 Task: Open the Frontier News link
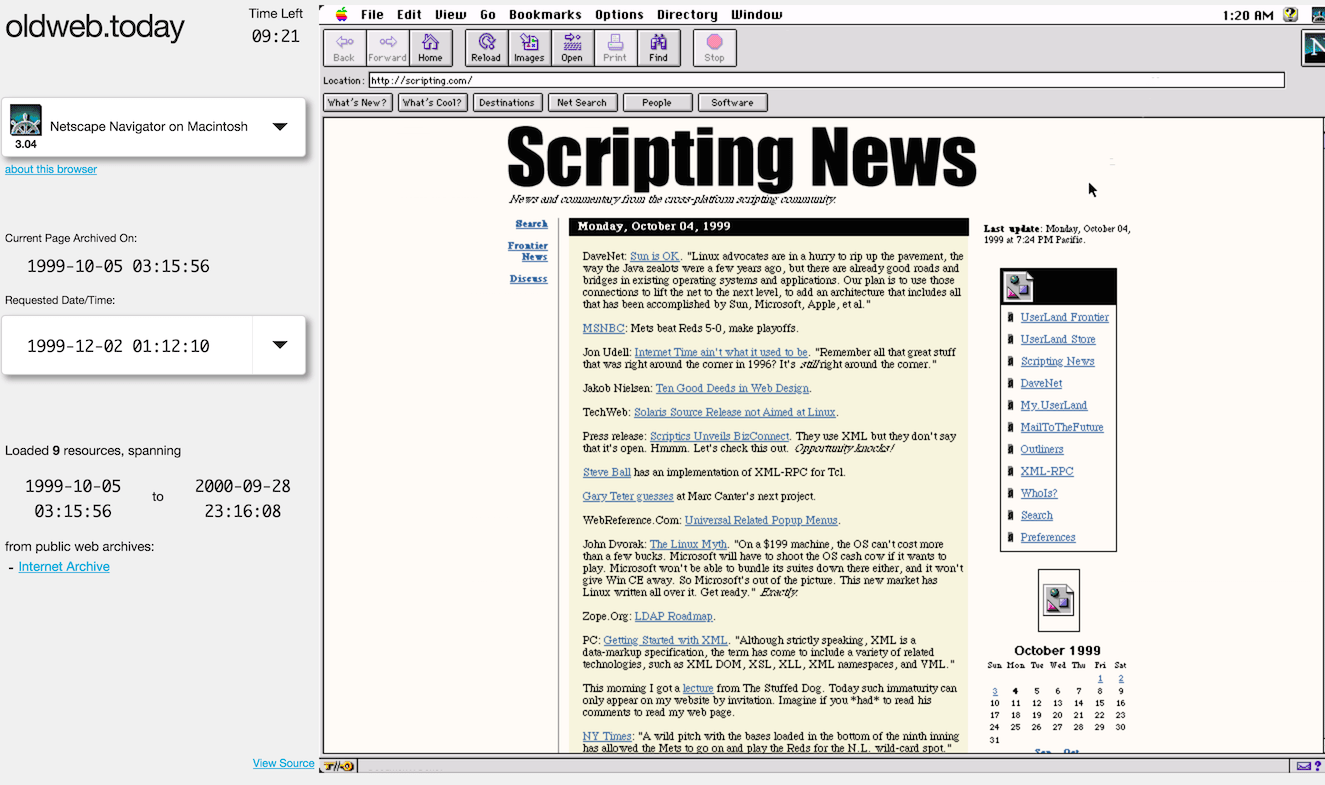click(527, 251)
